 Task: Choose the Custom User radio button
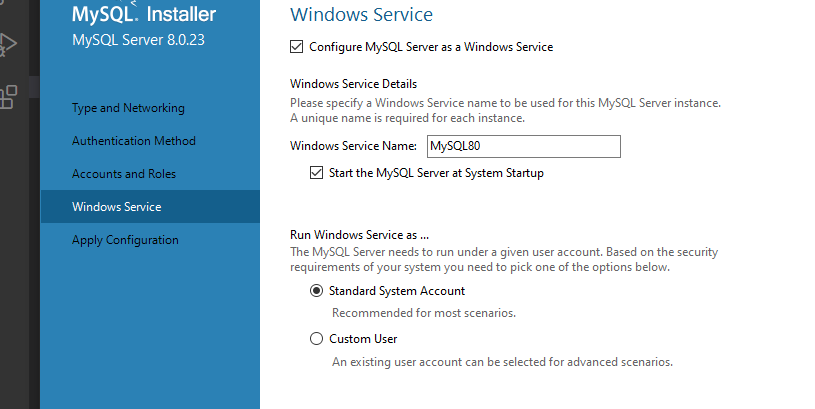317,339
